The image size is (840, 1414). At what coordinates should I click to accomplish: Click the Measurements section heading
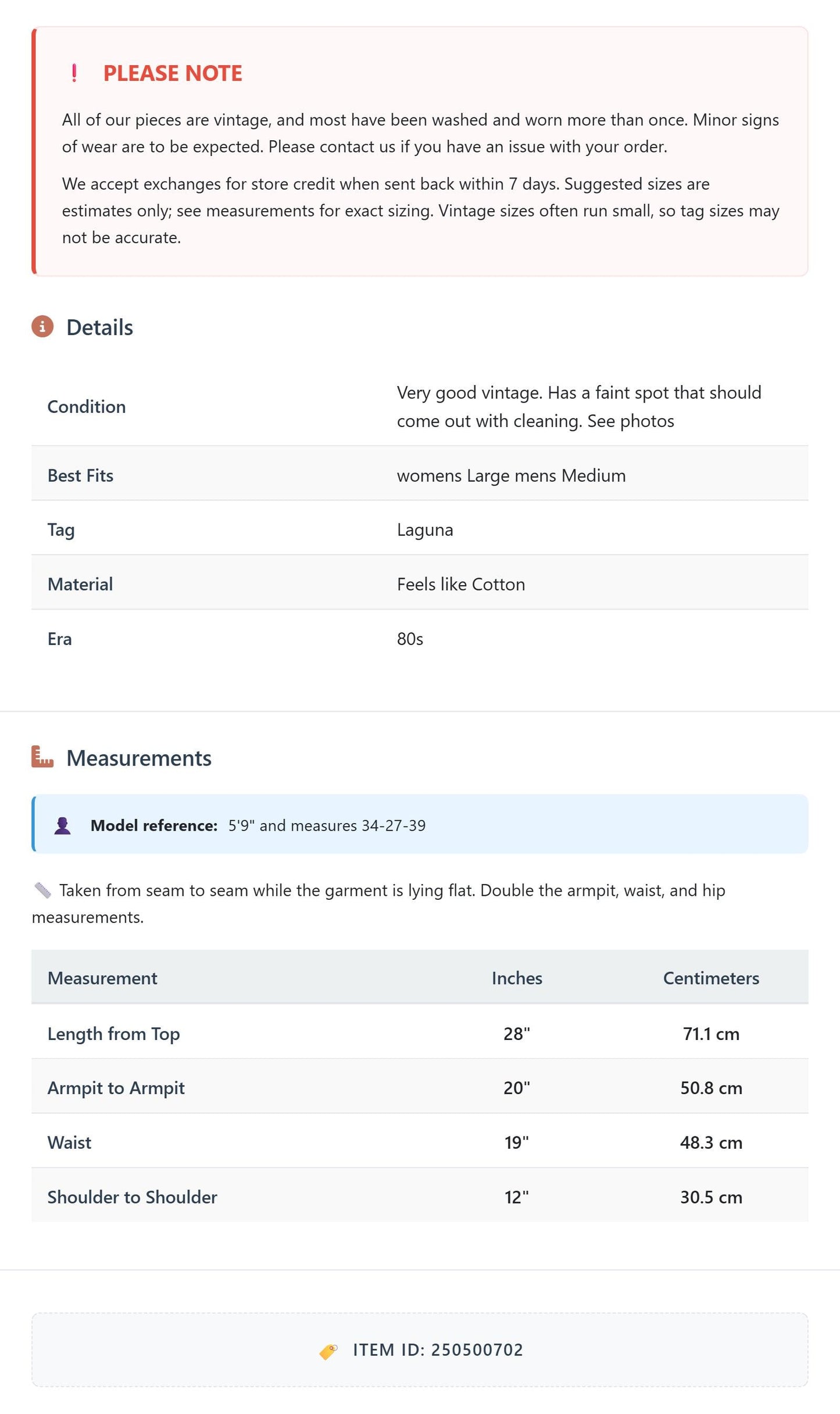pyautogui.click(x=139, y=758)
